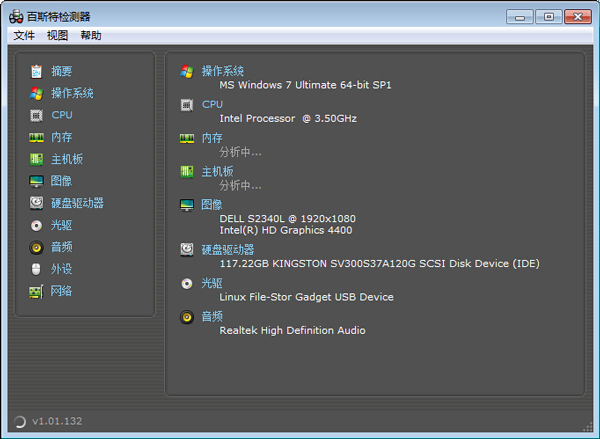Open 内存 heading link in summary
This screenshot has height=439, width=600.
212,138
